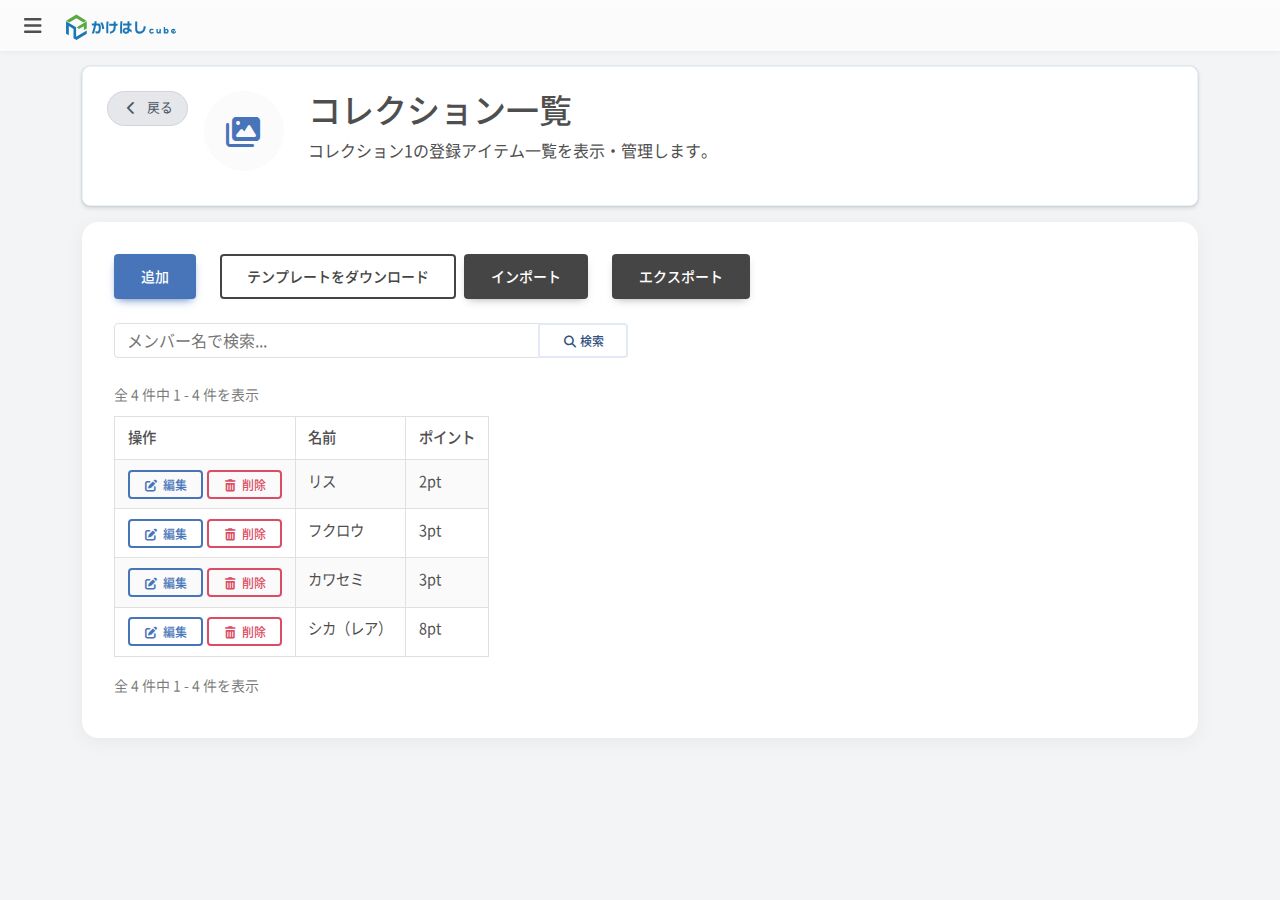
Task: Click the カワセミ row's 3pt value
Action: point(430,580)
